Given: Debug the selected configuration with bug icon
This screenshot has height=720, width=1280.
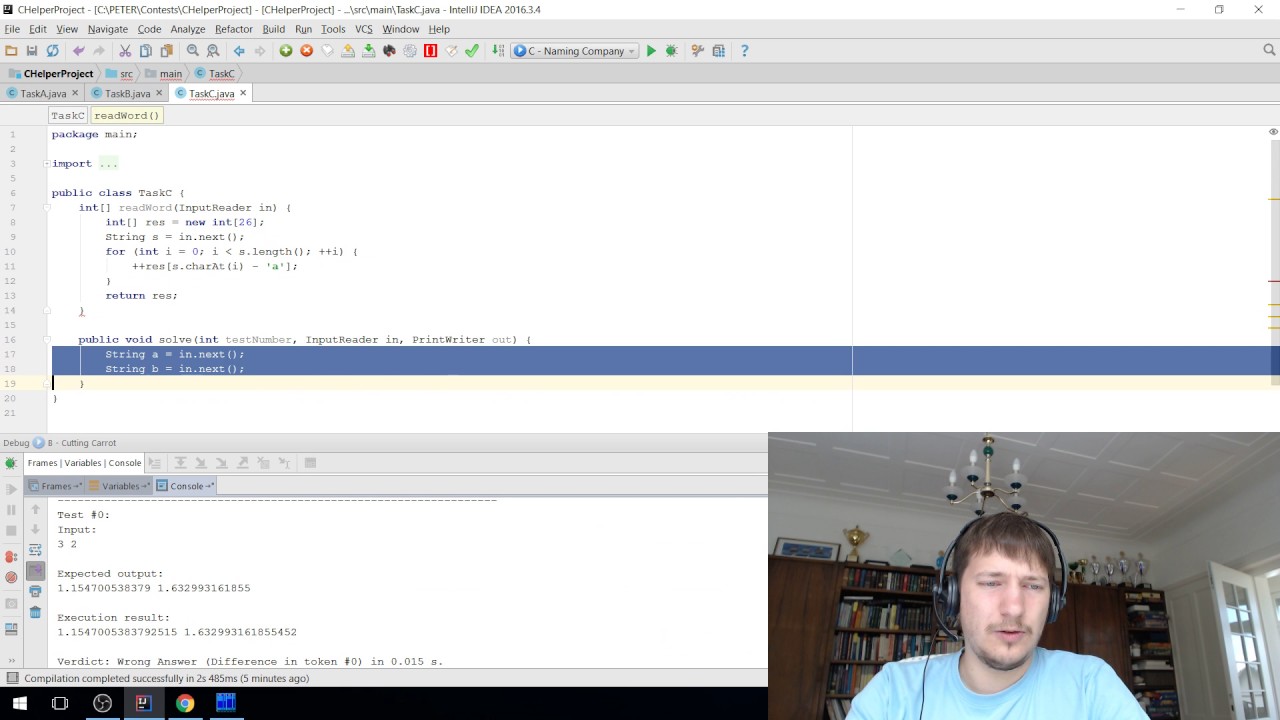Looking at the screenshot, I should (x=671, y=51).
